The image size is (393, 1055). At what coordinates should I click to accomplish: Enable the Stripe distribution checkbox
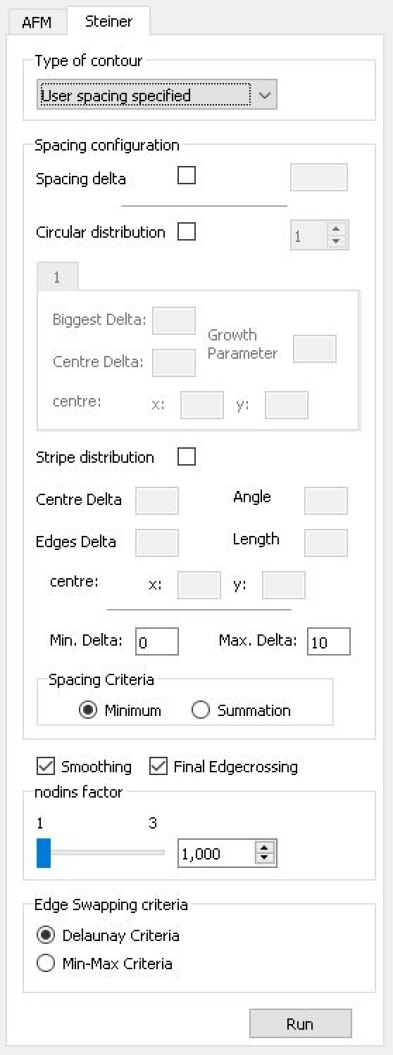pyautogui.click(x=186, y=458)
